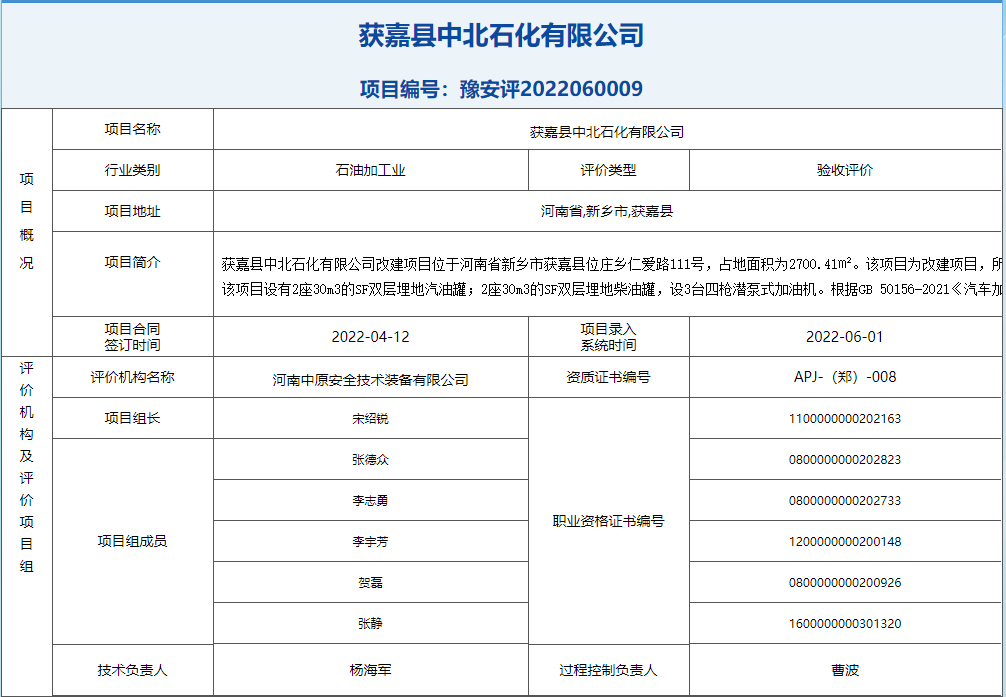This screenshot has width=1006, height=697.
Task: Select certificate number 1100000000202163
Action: point(845,418)
